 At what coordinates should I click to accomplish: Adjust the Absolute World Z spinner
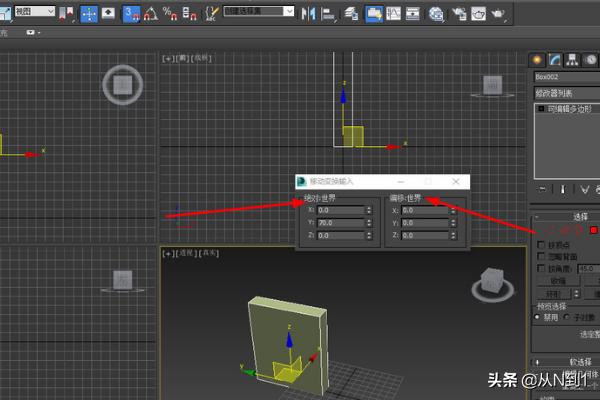pyautogui.click(x=369, y=235)
